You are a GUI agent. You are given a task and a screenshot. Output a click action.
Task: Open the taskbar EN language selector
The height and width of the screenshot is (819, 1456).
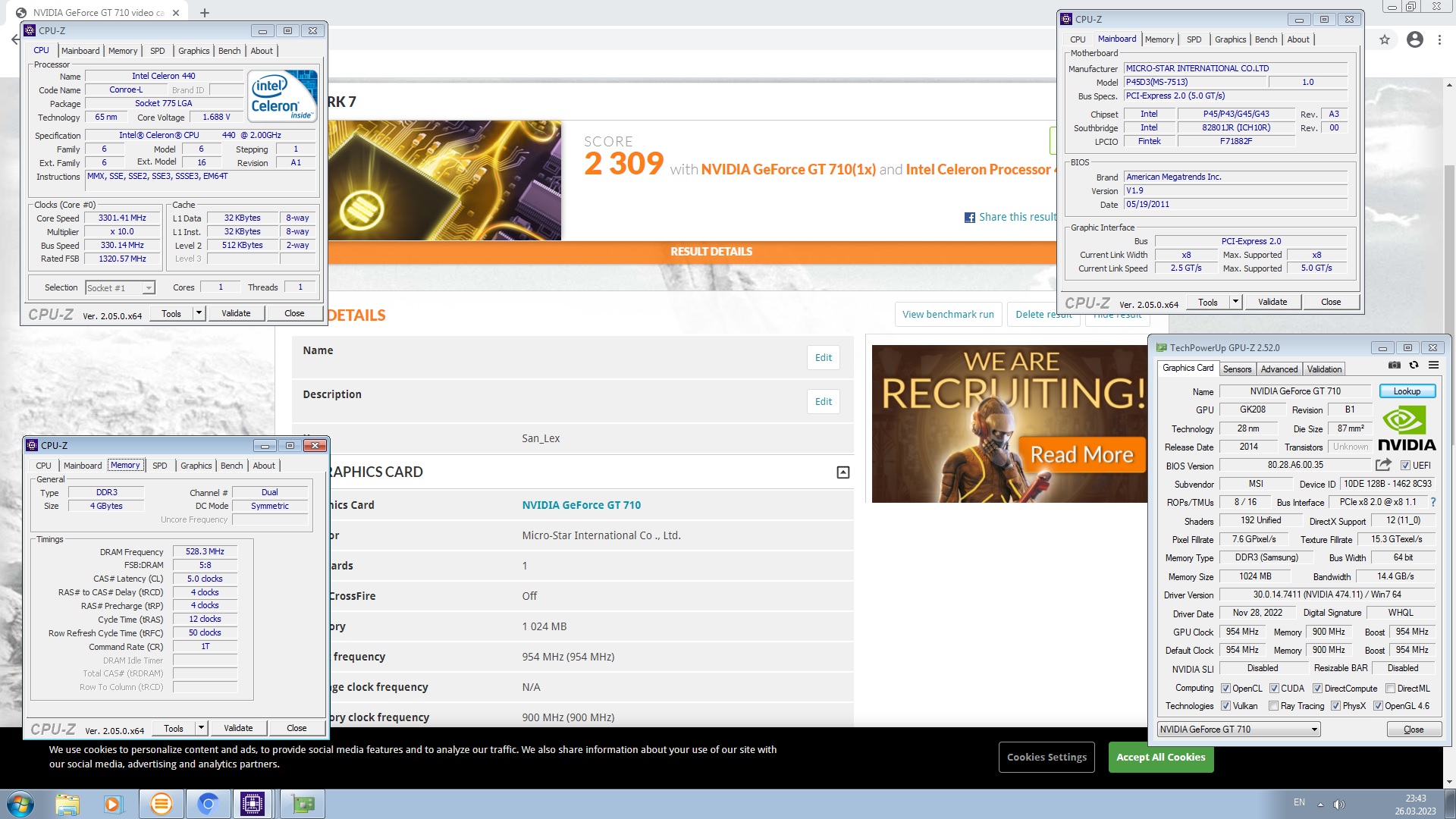[x=1299, y=802]
